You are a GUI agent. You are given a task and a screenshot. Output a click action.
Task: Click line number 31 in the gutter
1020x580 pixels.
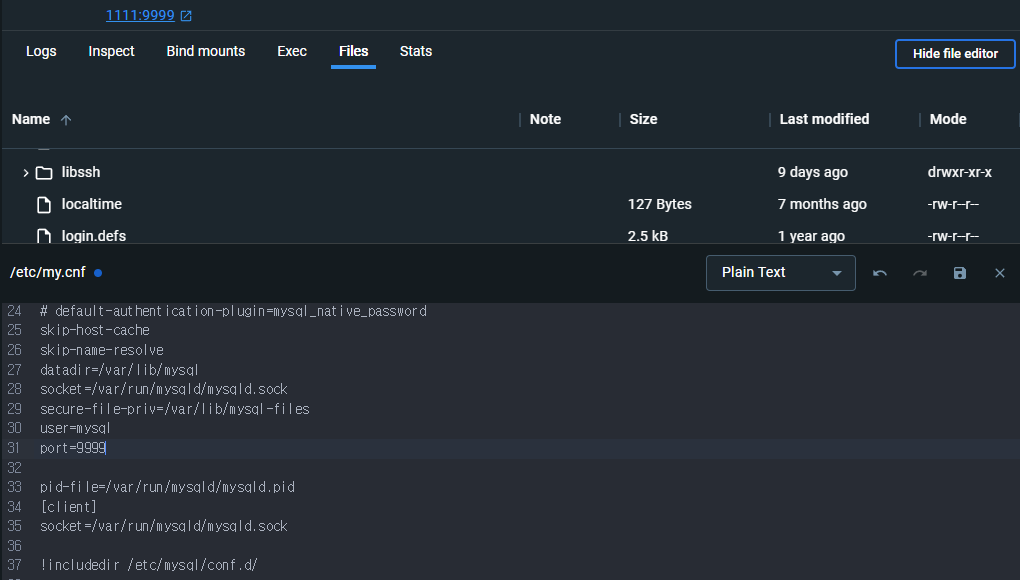pos(14,448)
